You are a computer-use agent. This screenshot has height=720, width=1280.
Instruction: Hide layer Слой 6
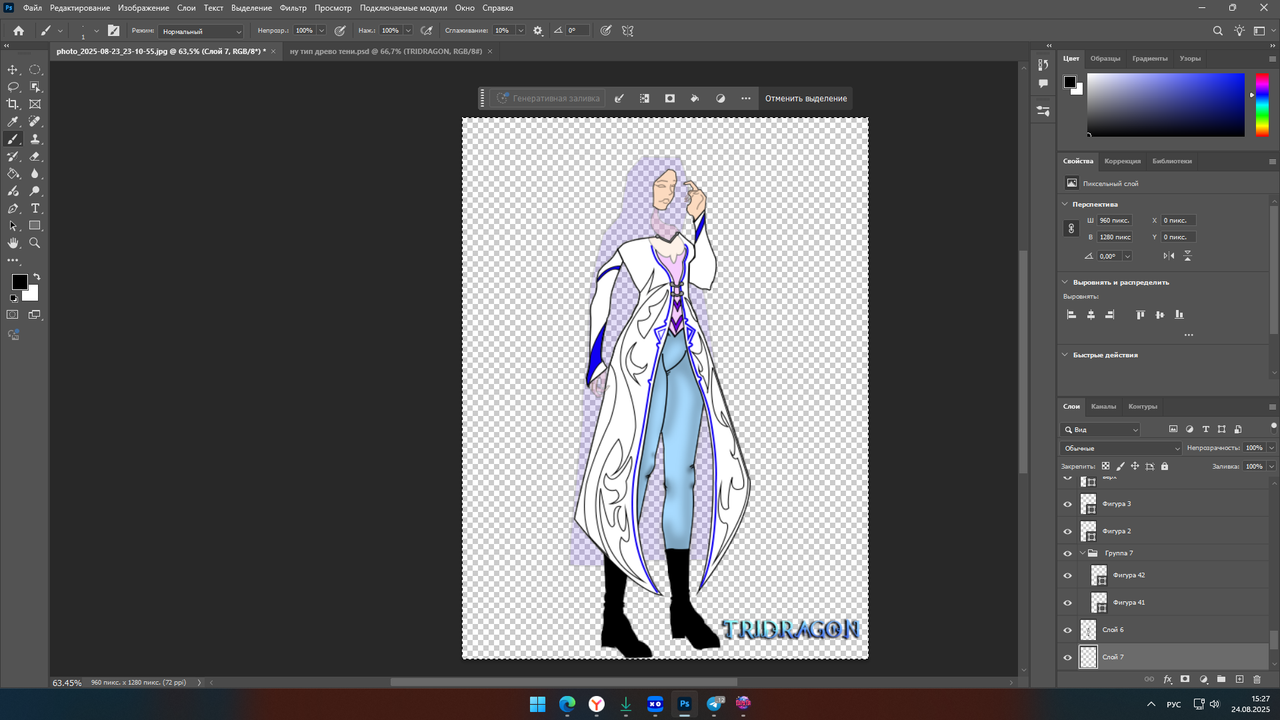pyautogui.click(x=1067, y=630)
